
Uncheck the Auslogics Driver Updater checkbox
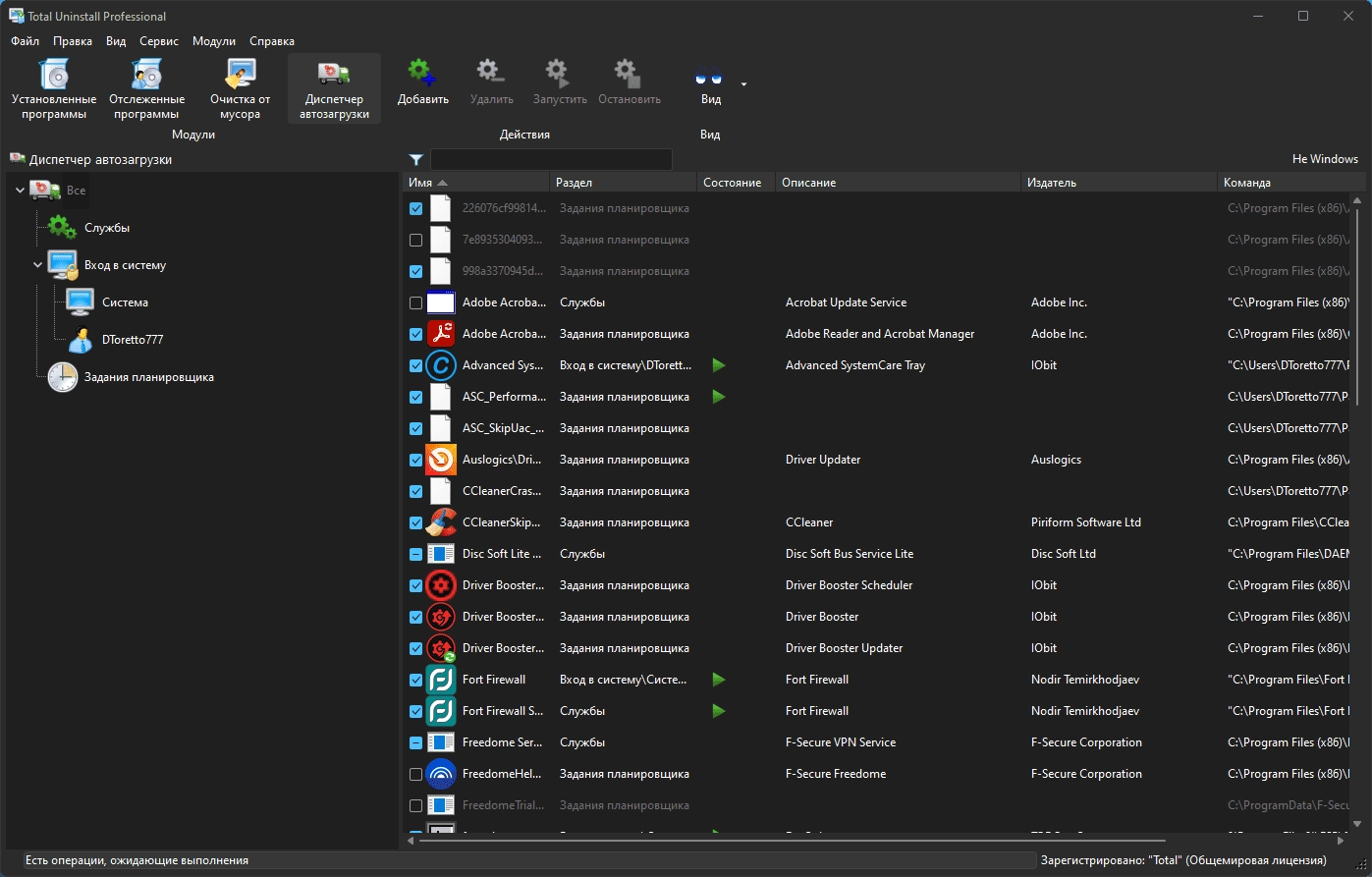click(415, 460)
